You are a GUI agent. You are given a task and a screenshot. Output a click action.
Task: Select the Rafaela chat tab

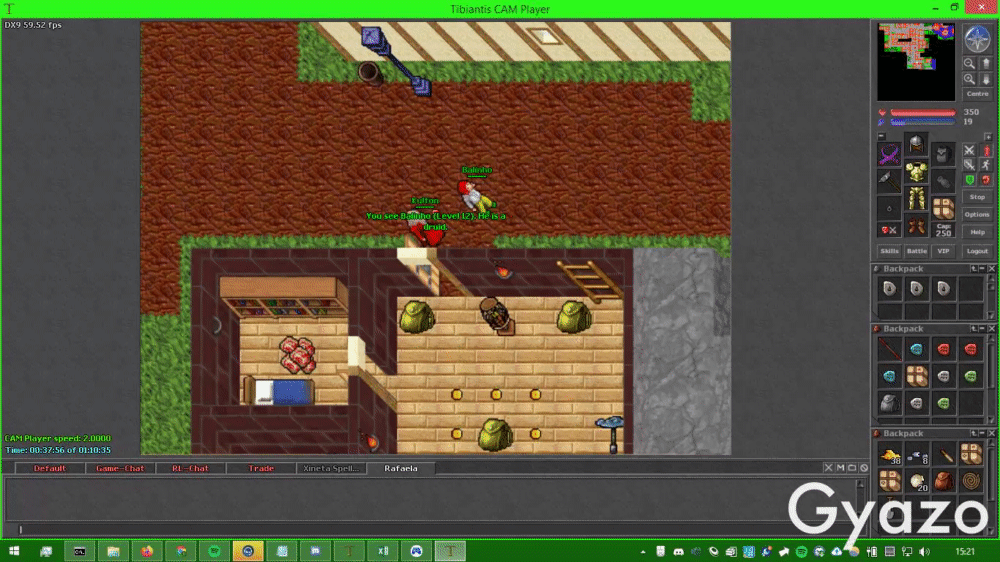tap(401, 468)
